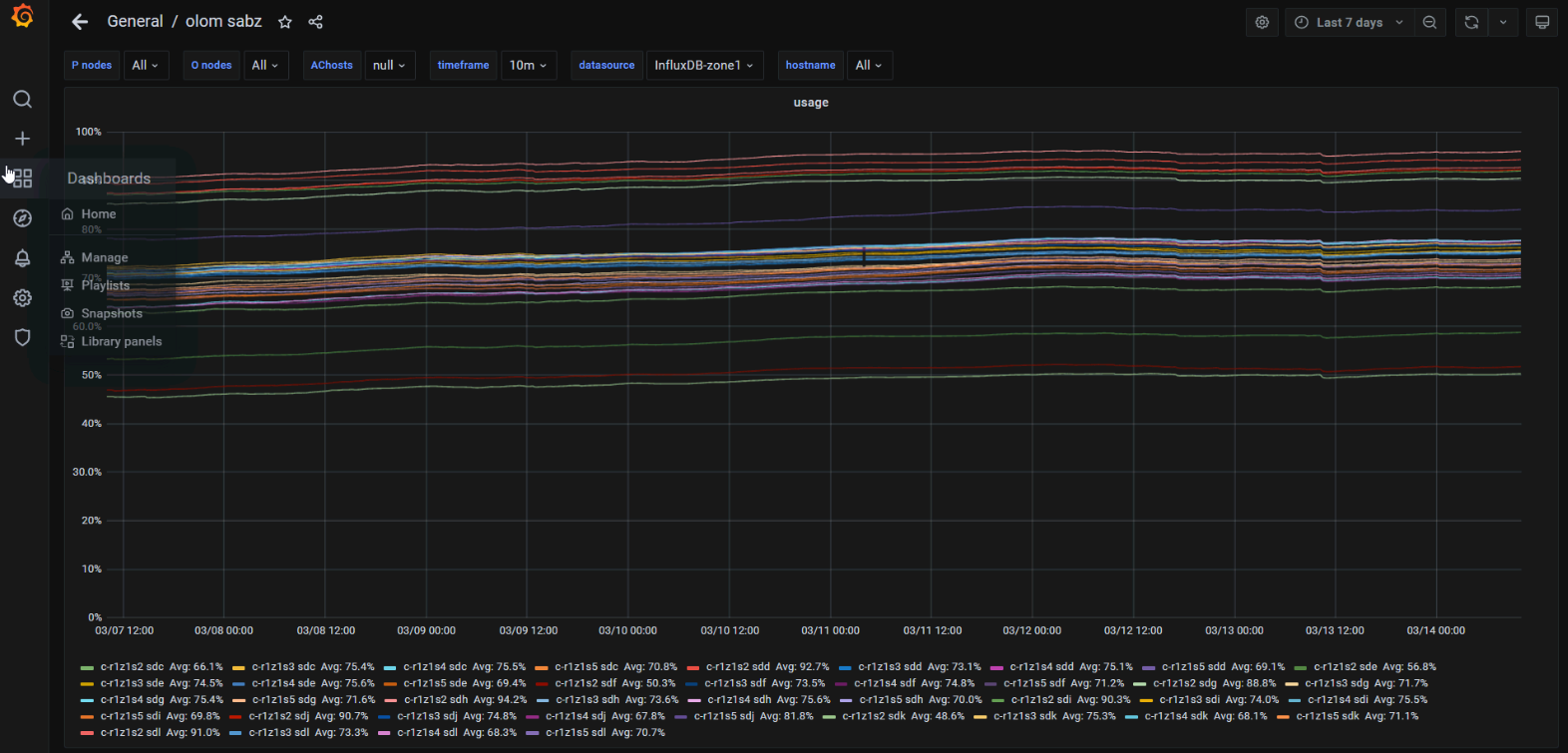Click the Create plus icon in sidebar
Image resolution: width=1568 pixels, height=753 pixels.
[x=22, y=139]
